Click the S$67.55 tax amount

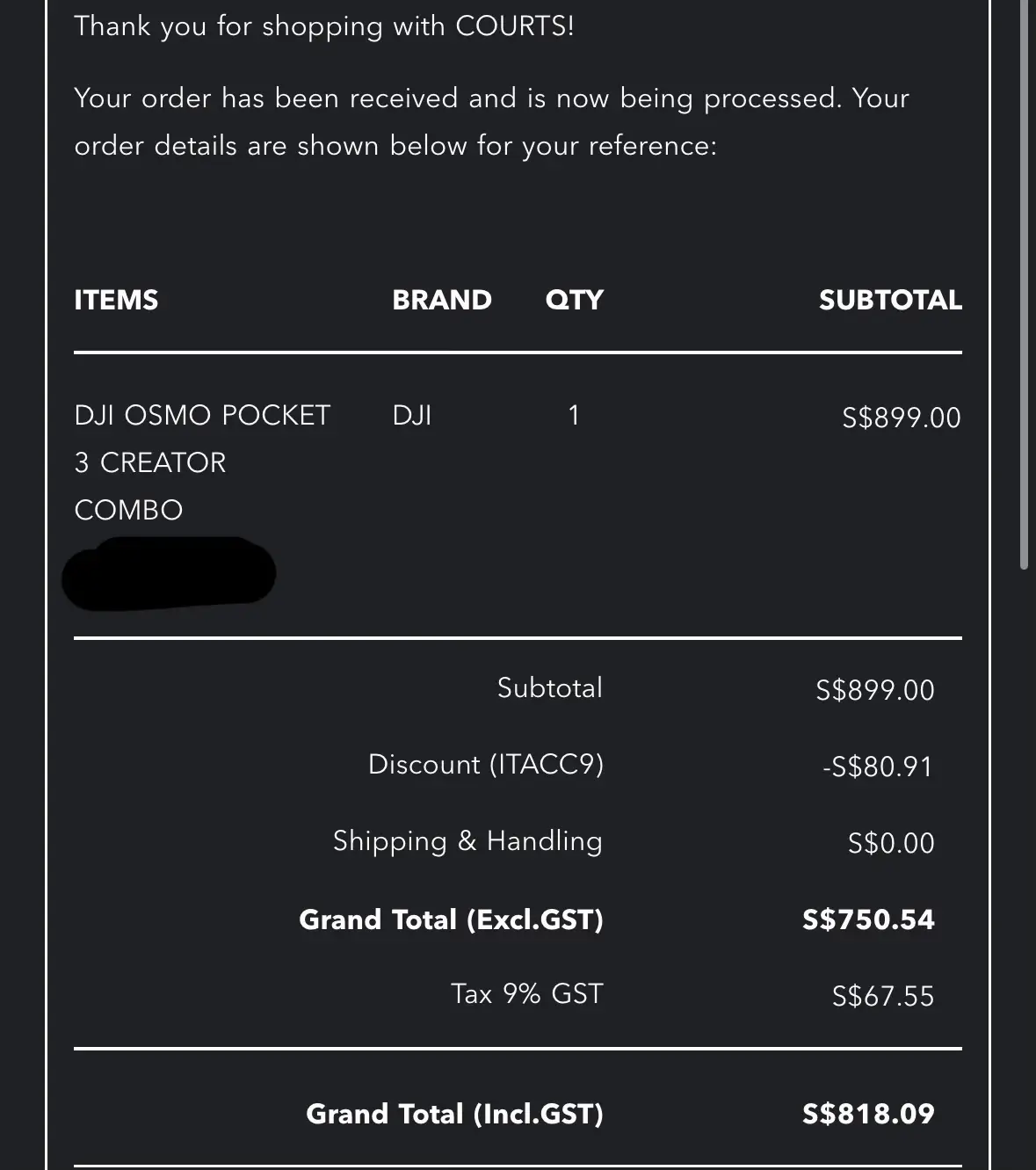pos(883,997)
